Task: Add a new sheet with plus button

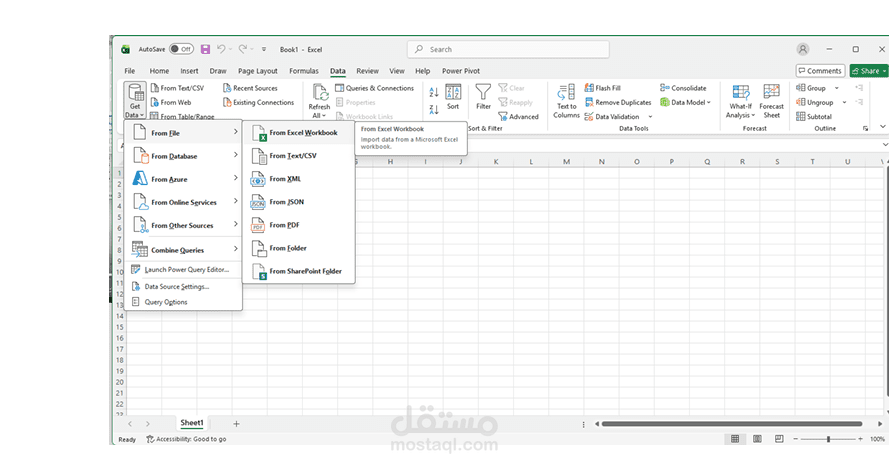Action: click(x=236, y=423)
